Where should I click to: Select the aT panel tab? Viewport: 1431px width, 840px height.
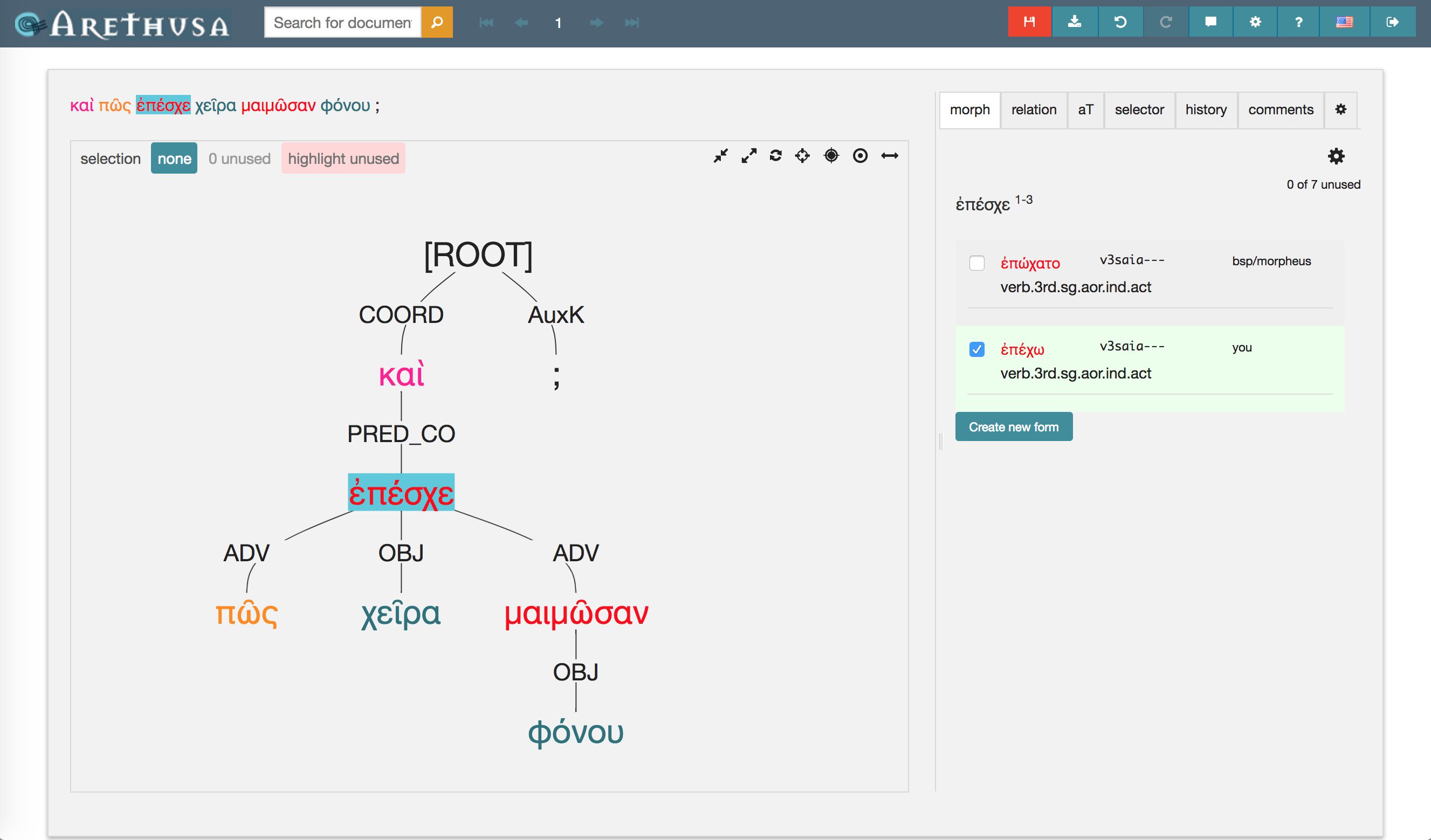pos(1087,110)
